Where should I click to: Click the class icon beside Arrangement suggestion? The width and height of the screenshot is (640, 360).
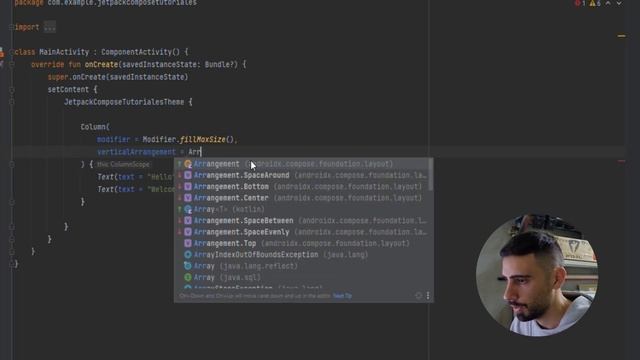click(x=188, y=164)
